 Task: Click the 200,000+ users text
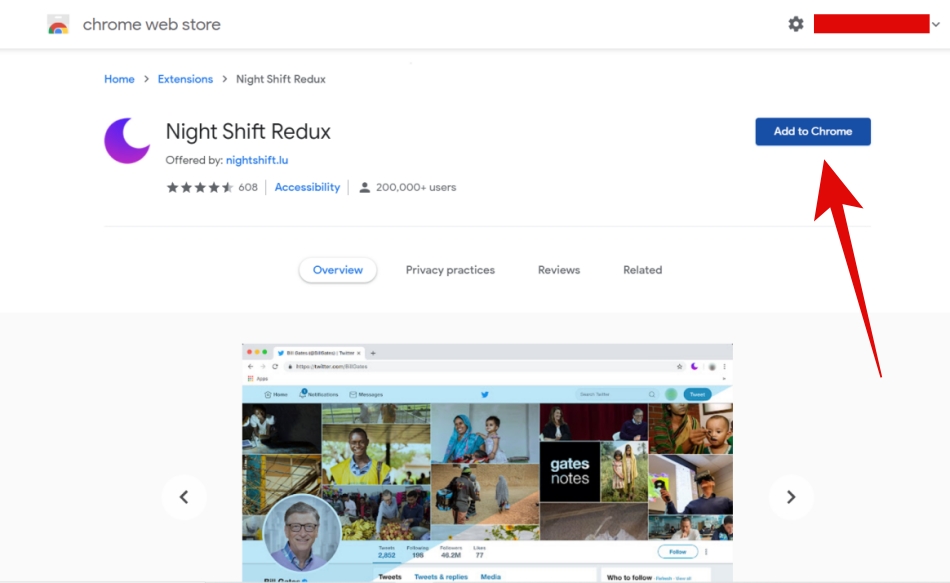(416, 187)
